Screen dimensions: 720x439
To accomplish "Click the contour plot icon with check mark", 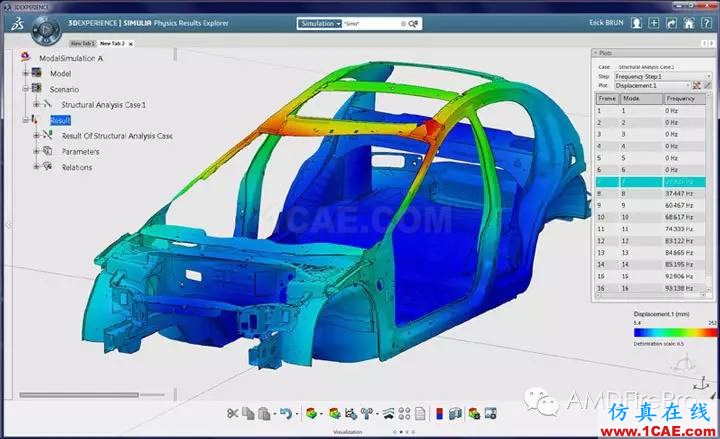I will [x=335, y=414].
